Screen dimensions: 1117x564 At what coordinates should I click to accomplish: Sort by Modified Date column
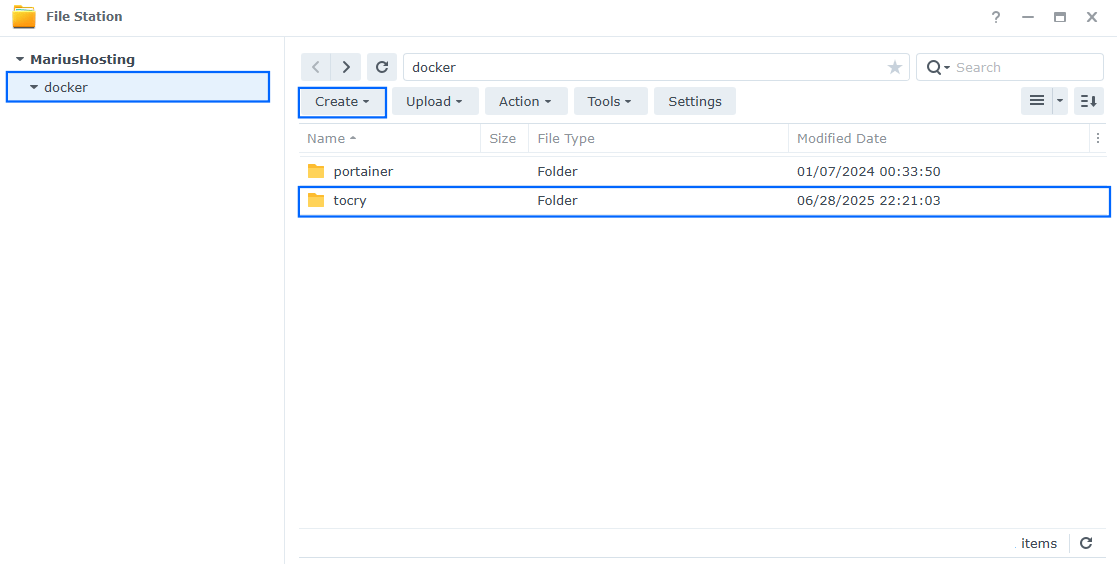(938, 138)
